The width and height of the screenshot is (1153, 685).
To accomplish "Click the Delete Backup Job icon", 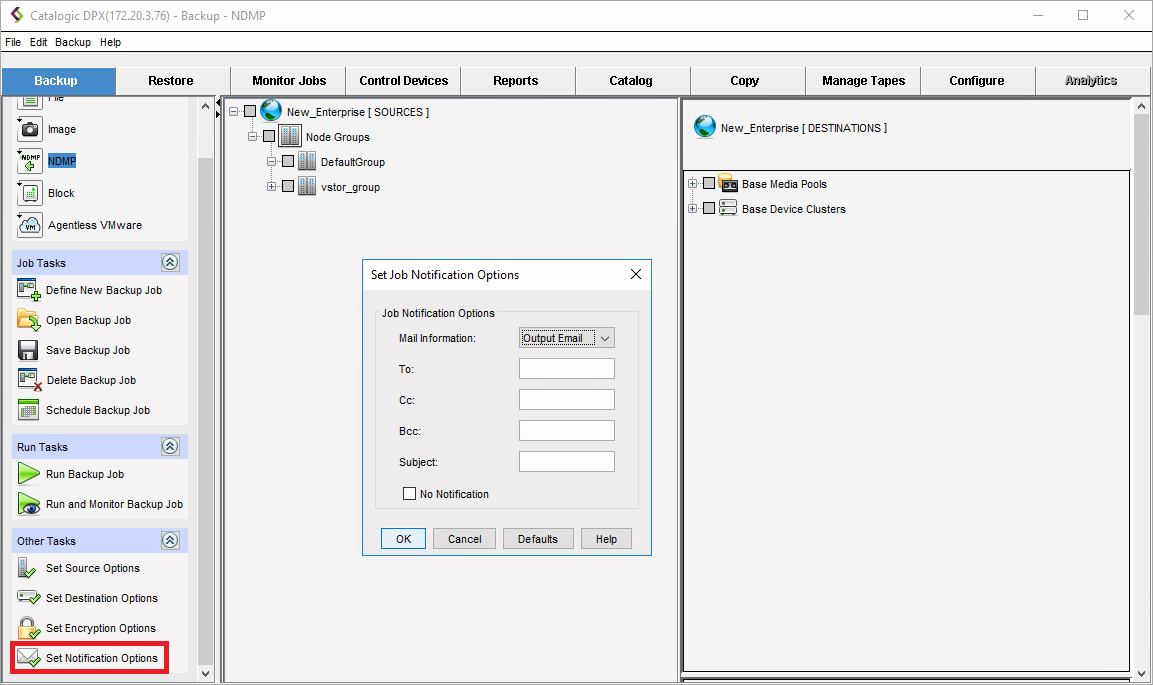I will point(29,380).
